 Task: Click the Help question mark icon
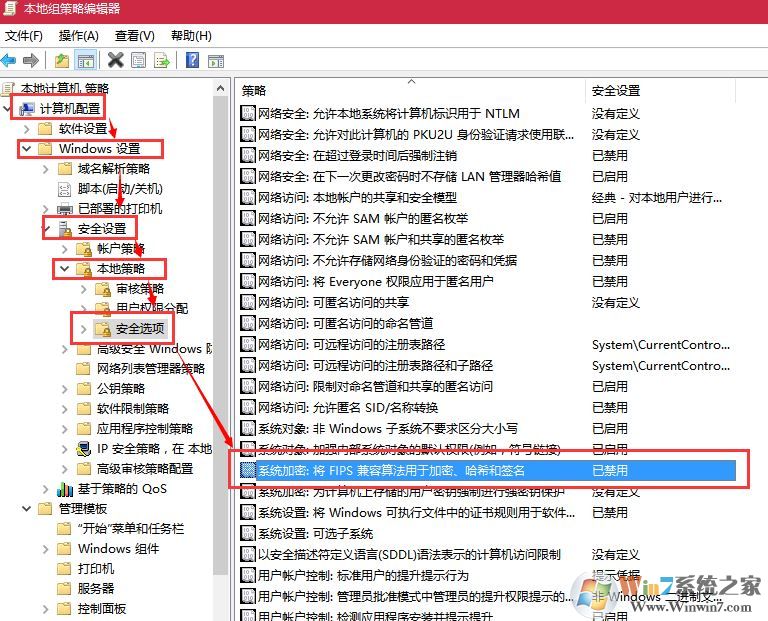pos(192,60)
